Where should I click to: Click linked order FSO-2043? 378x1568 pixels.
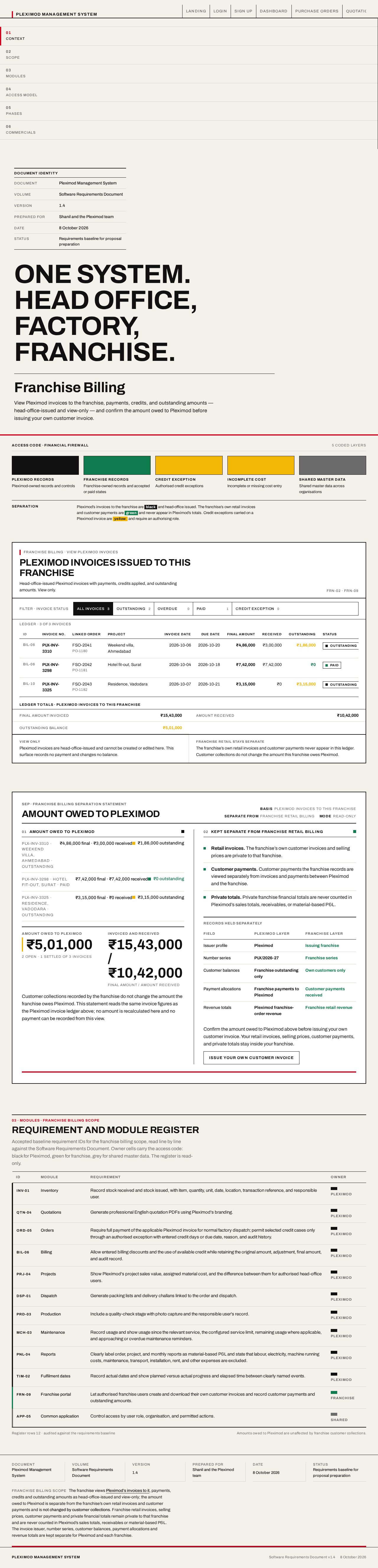[82, 684]
